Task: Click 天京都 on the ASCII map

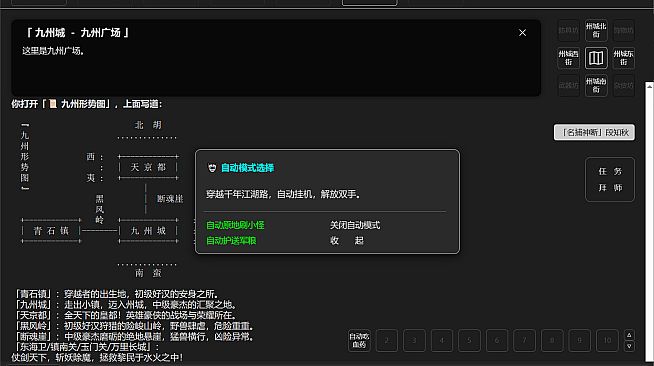Action: click(148, 167)
